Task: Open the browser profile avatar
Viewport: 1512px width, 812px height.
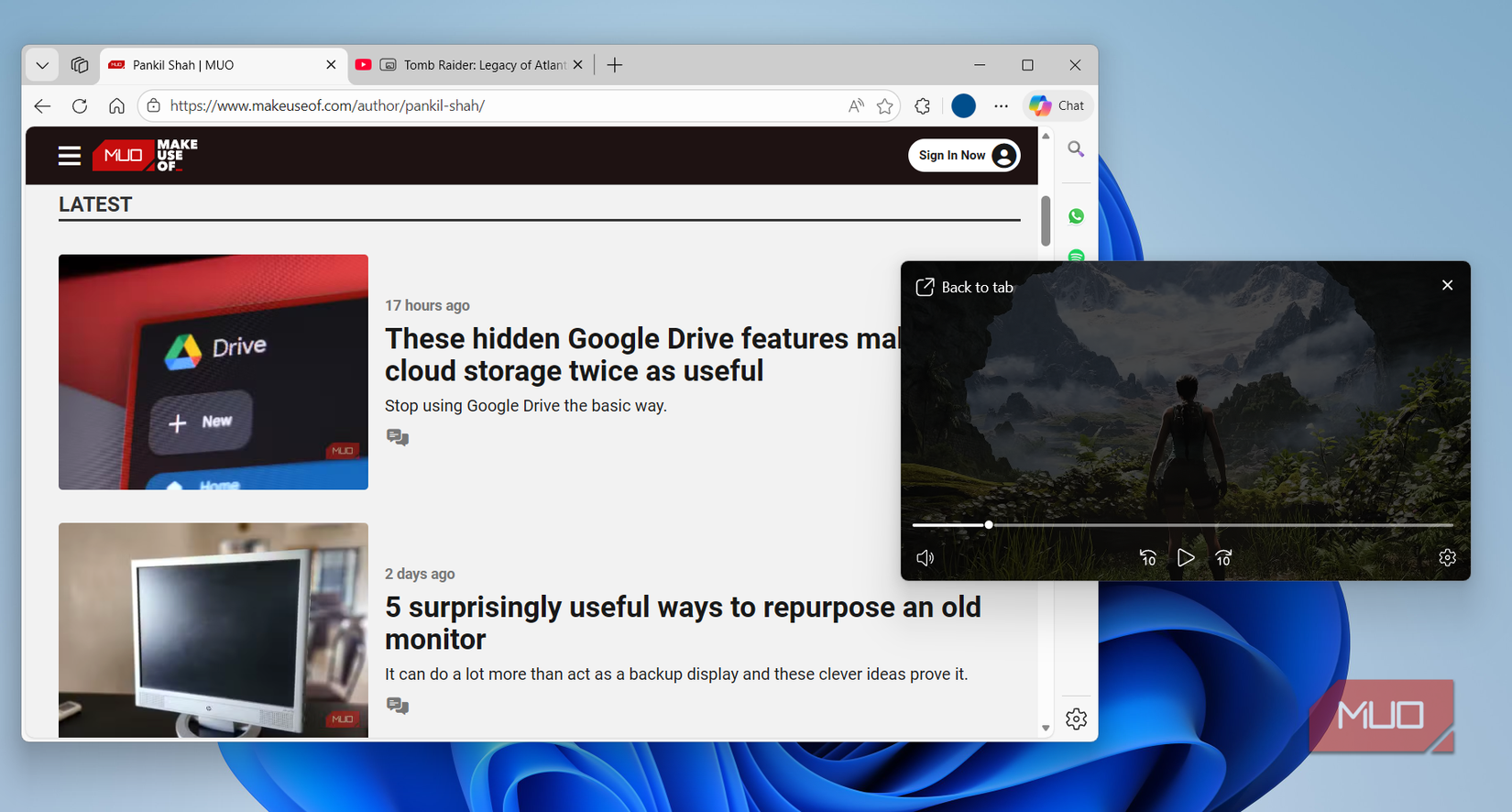Action: [x=963, y=106]
